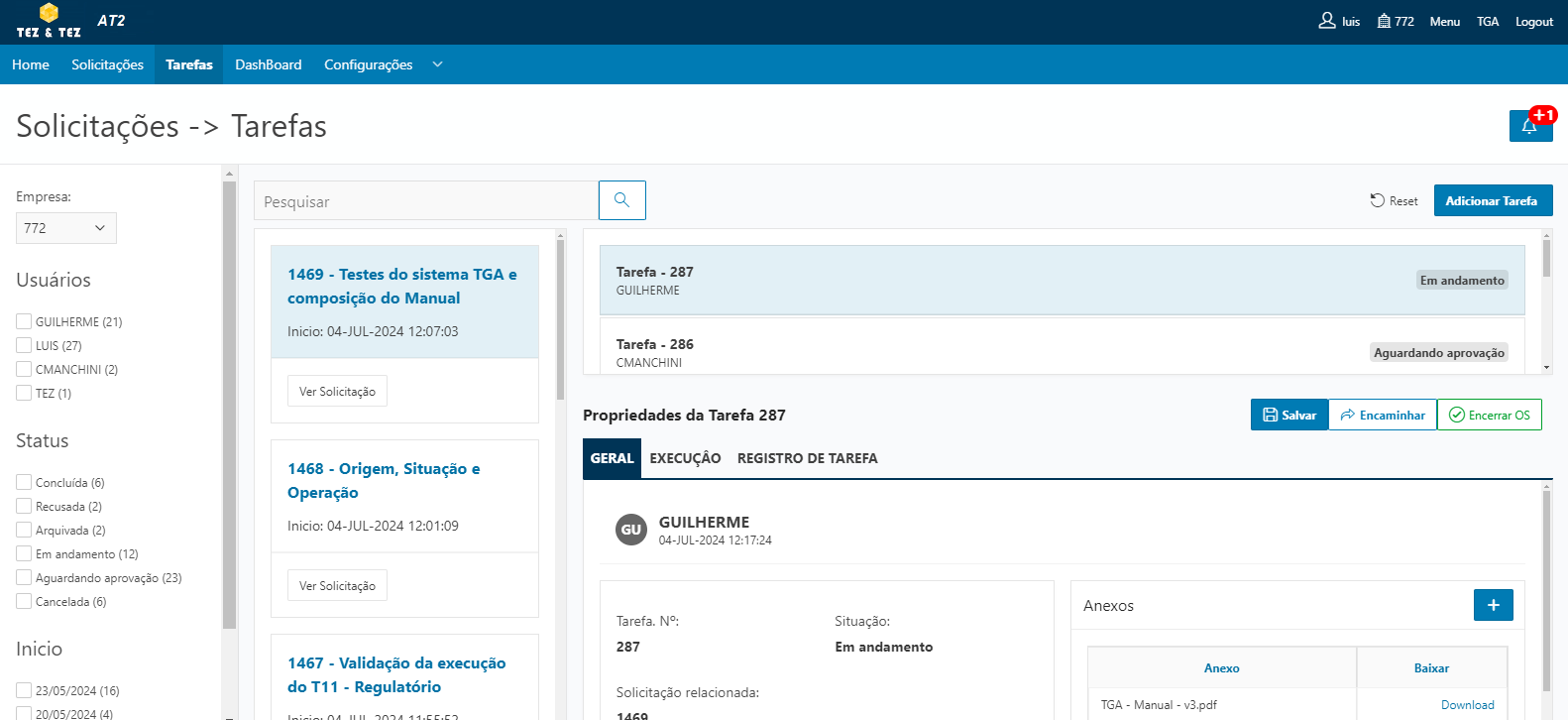Click the Tez & Tez logo
The image size is (1568, 720).
point(49,21)
